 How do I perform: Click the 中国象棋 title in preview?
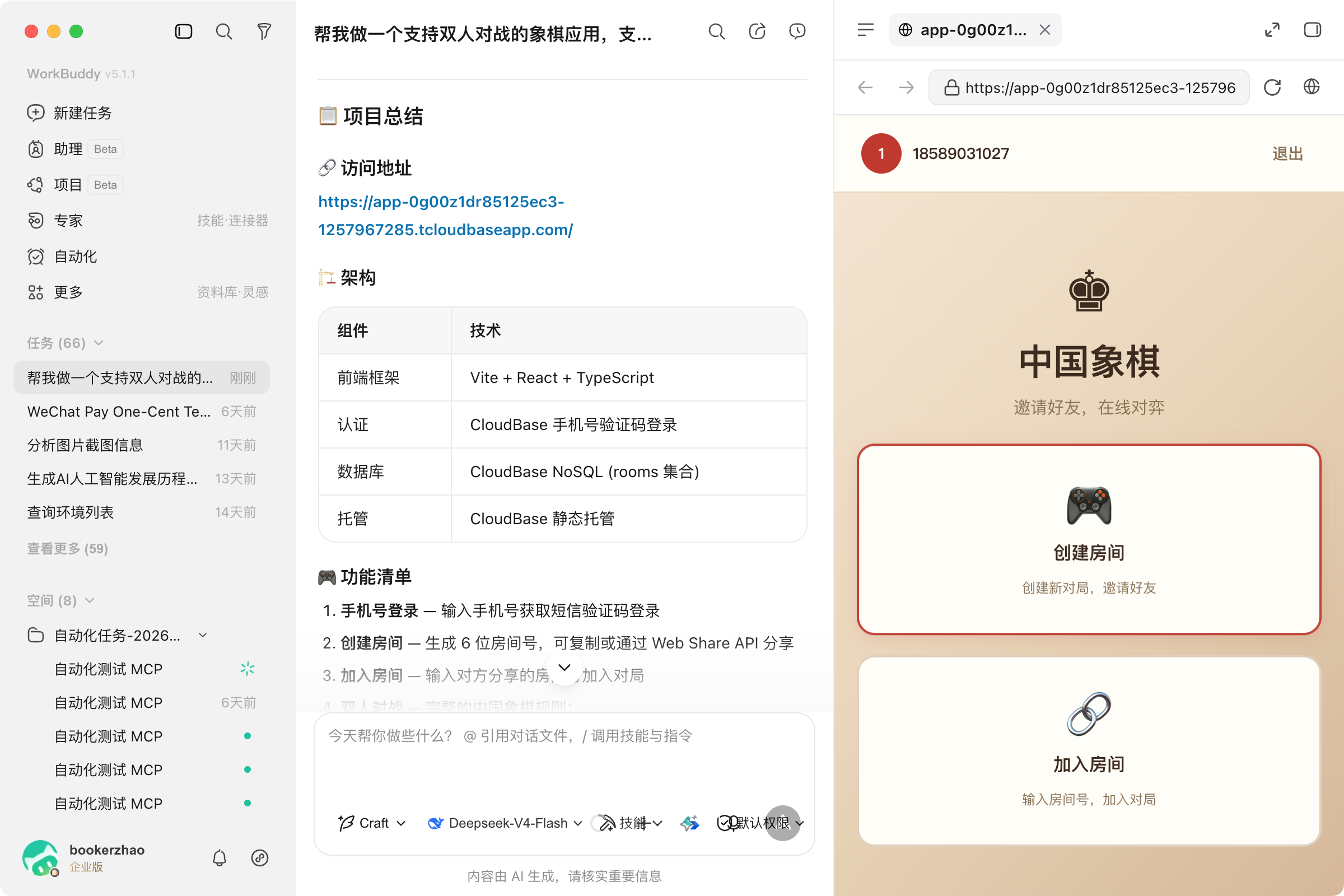tap(1089, 362)
